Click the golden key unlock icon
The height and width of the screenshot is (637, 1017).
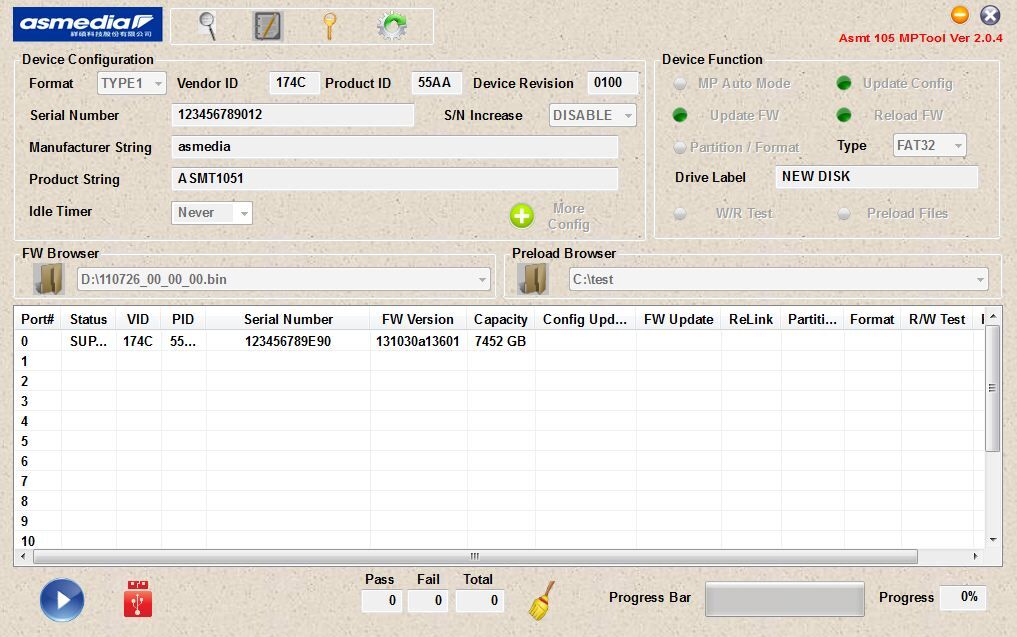(x=329, y=27)
